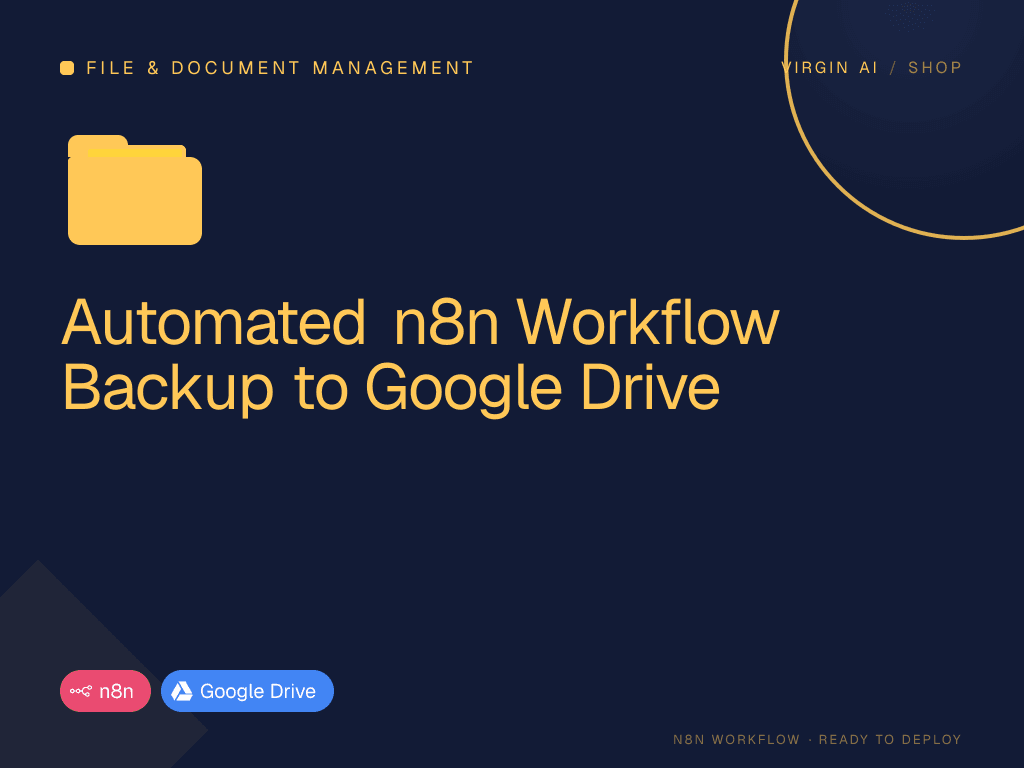Viewport: 1024px width, 768px height.
Task: Click the large yellow folder icon
Action: 135,190
